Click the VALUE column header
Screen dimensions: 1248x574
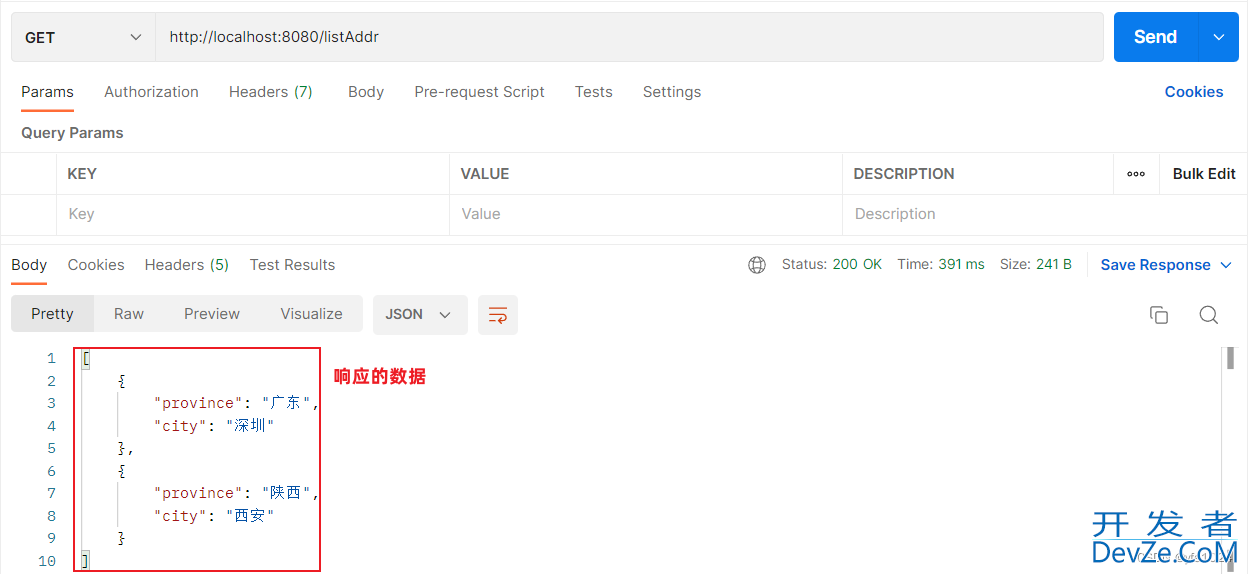pyautogui.click(x=485, y=174)
